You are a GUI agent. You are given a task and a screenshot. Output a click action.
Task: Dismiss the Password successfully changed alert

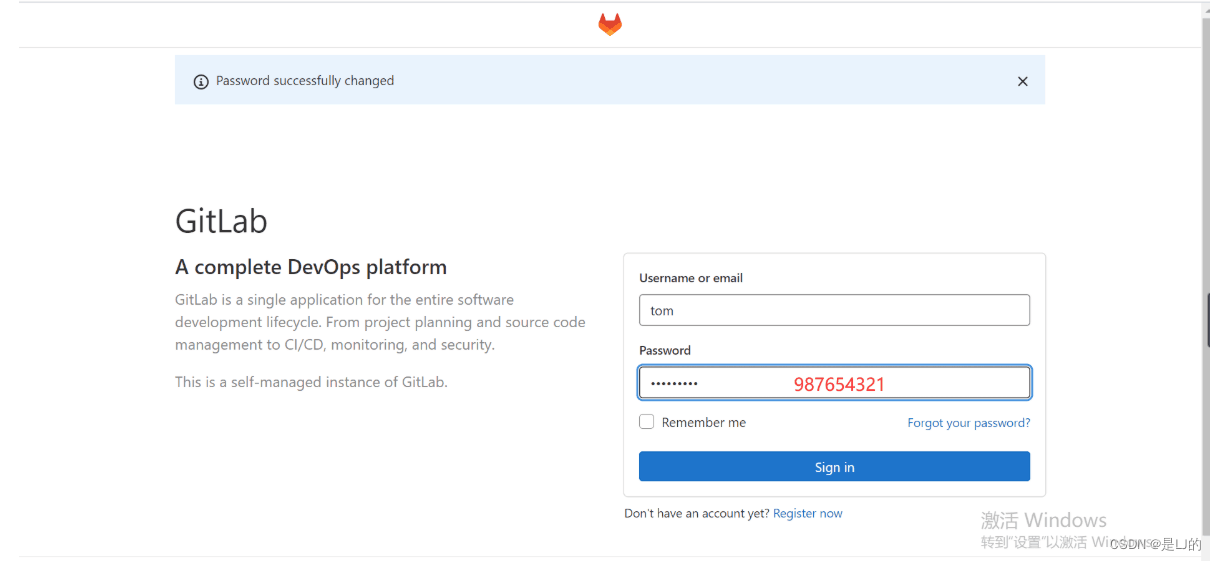[x=1022, y=82]
